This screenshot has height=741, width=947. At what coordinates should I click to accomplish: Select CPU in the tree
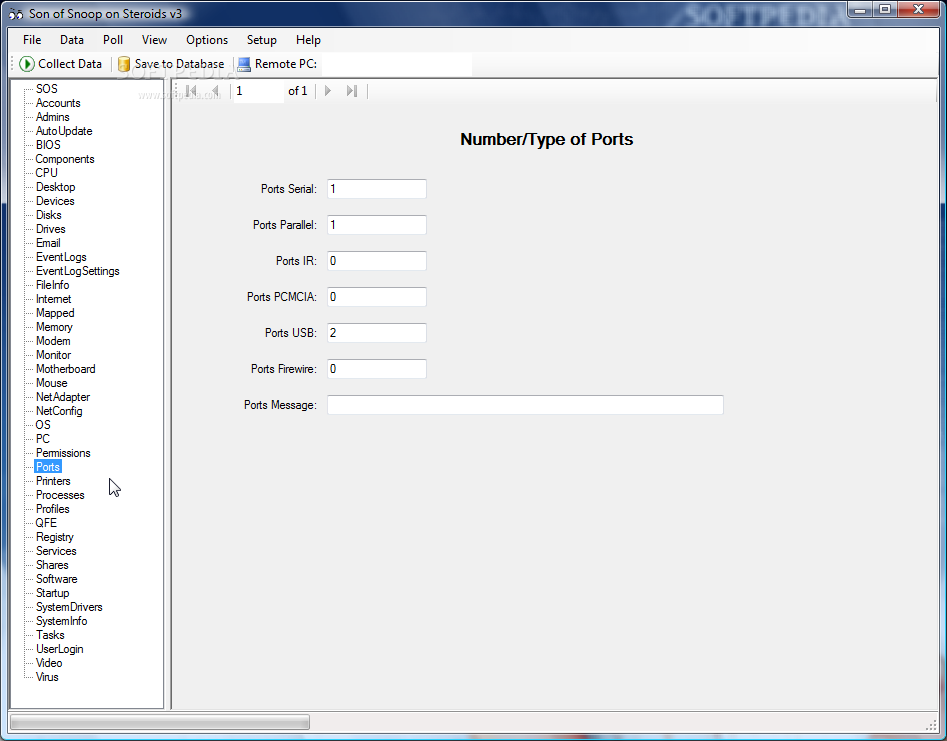click(47, 173)
